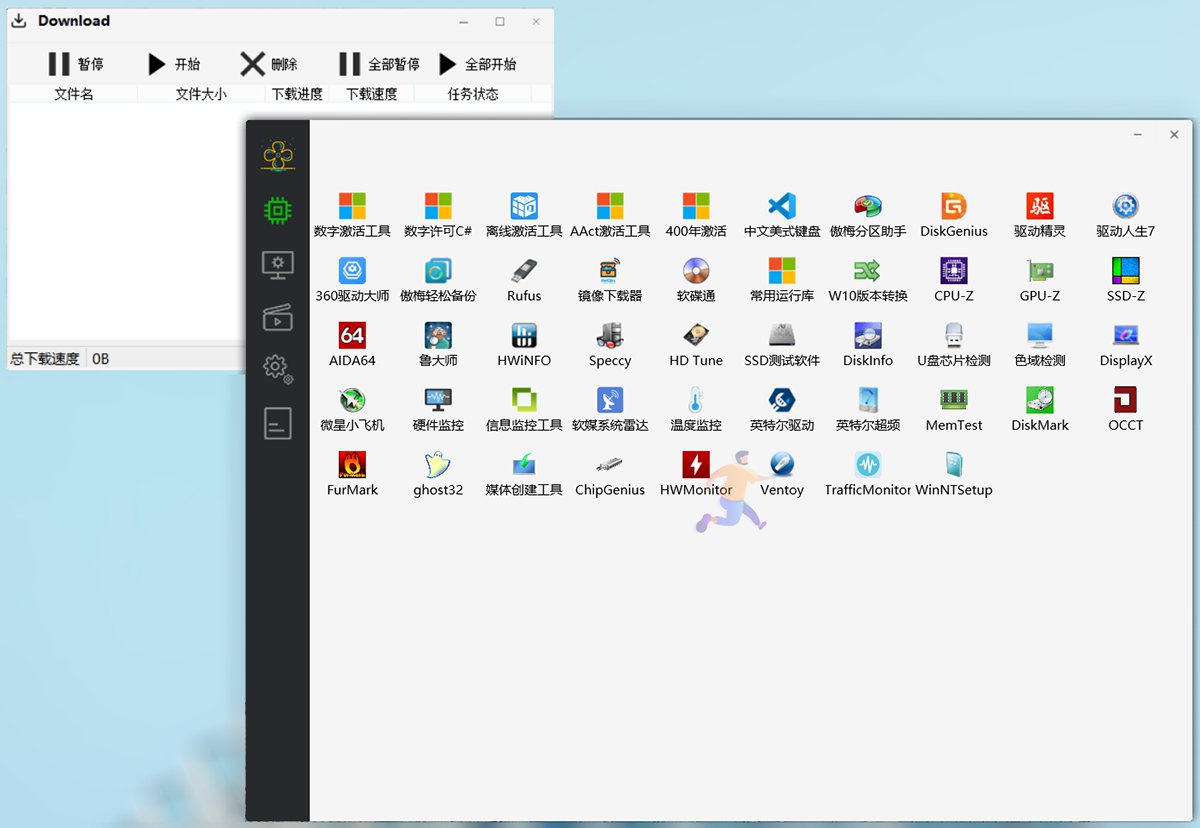Switch to the document-page sidebar tab
1200x828 pixels.
point(277,423)
